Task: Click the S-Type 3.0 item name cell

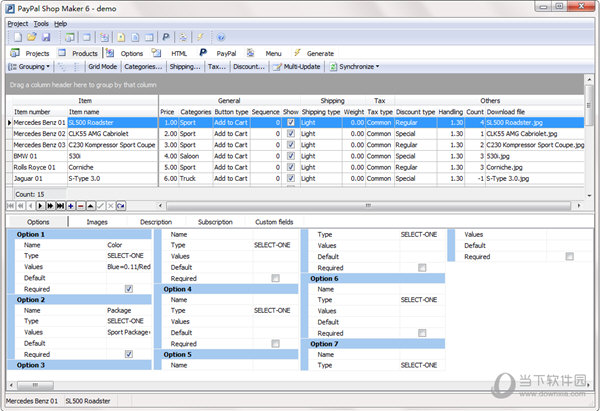Action: pos(112,178)
